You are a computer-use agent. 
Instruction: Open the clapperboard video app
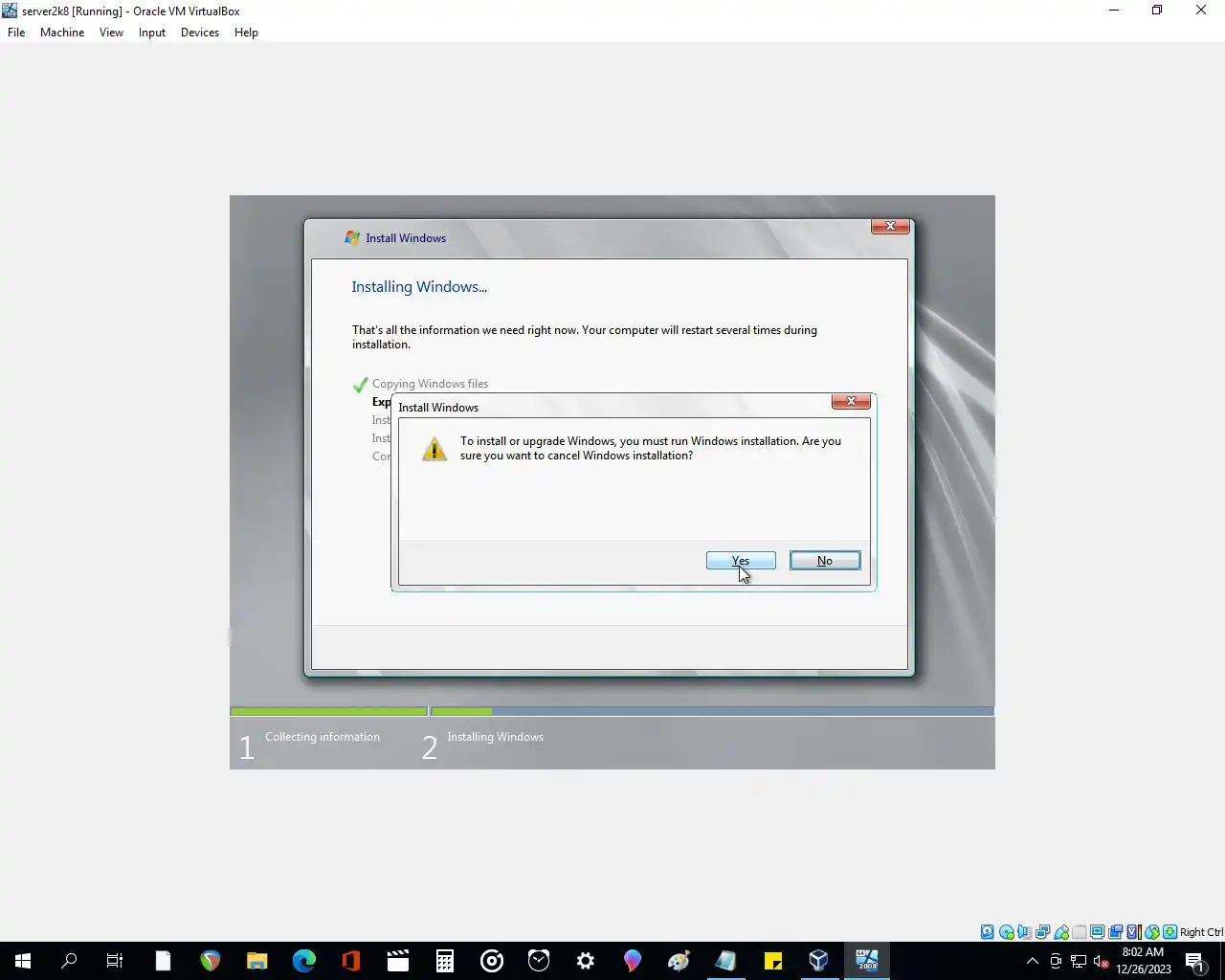397,961
